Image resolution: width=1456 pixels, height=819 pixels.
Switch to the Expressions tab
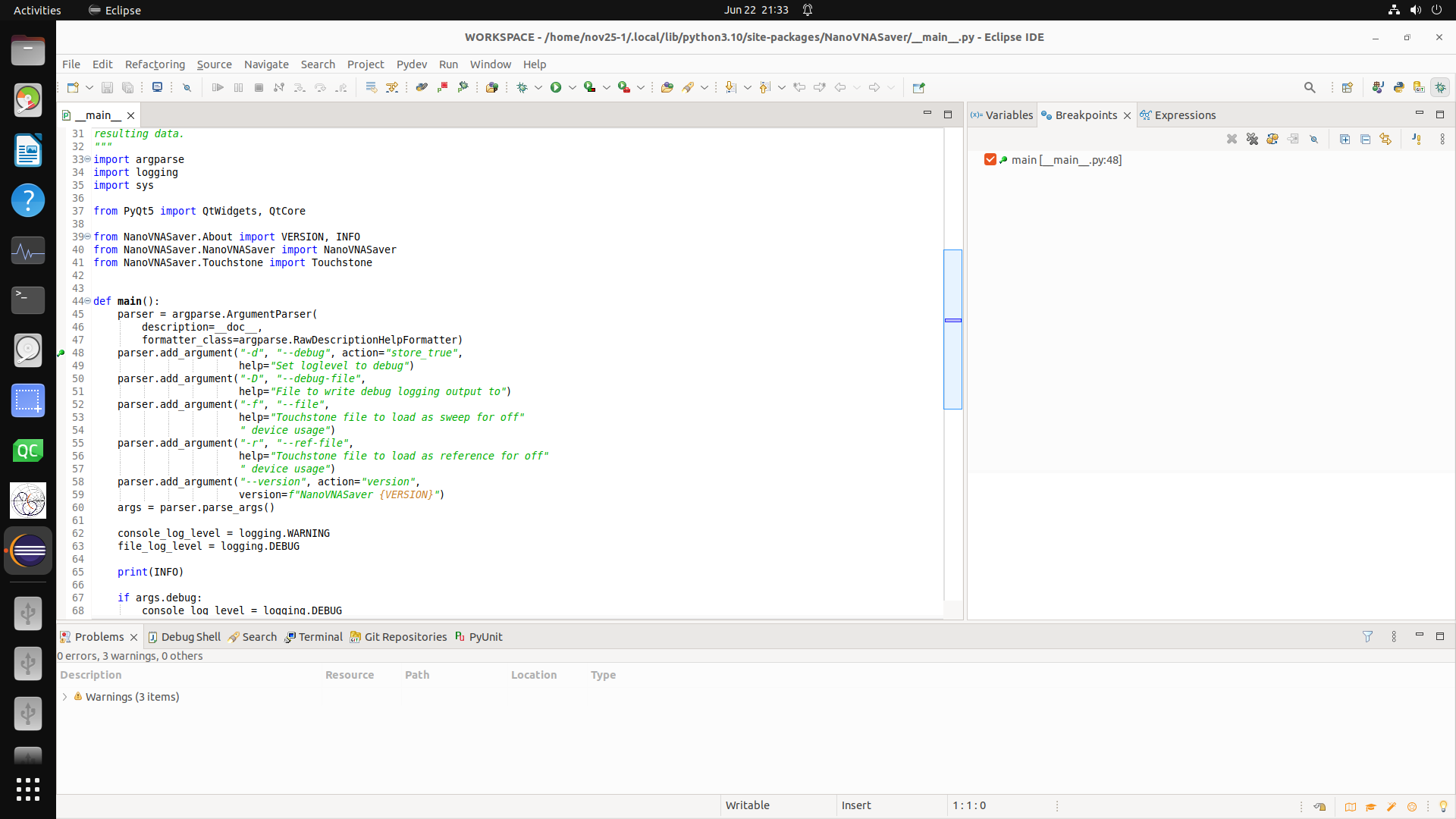1178,115
